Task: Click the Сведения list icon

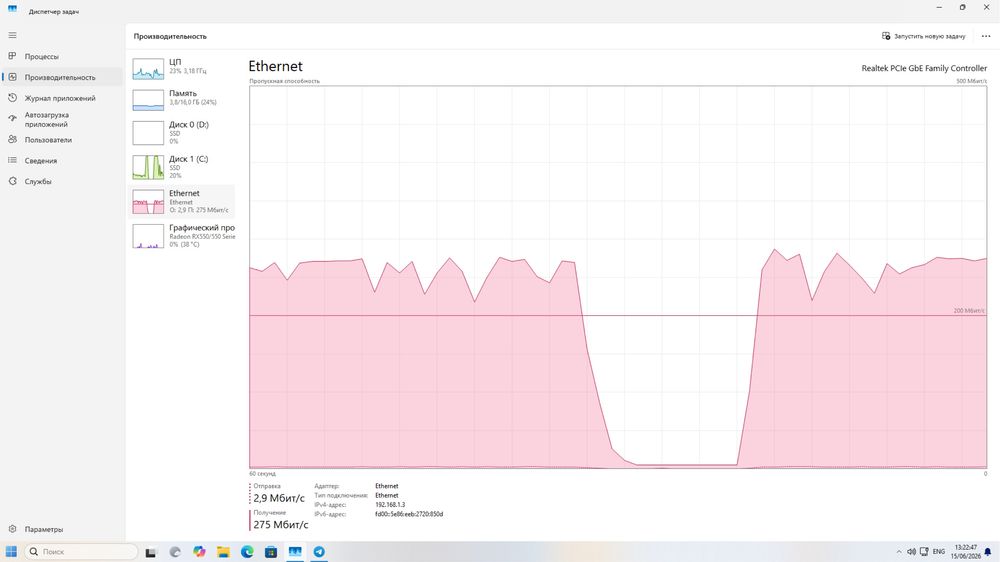Action: pos(12,160)
